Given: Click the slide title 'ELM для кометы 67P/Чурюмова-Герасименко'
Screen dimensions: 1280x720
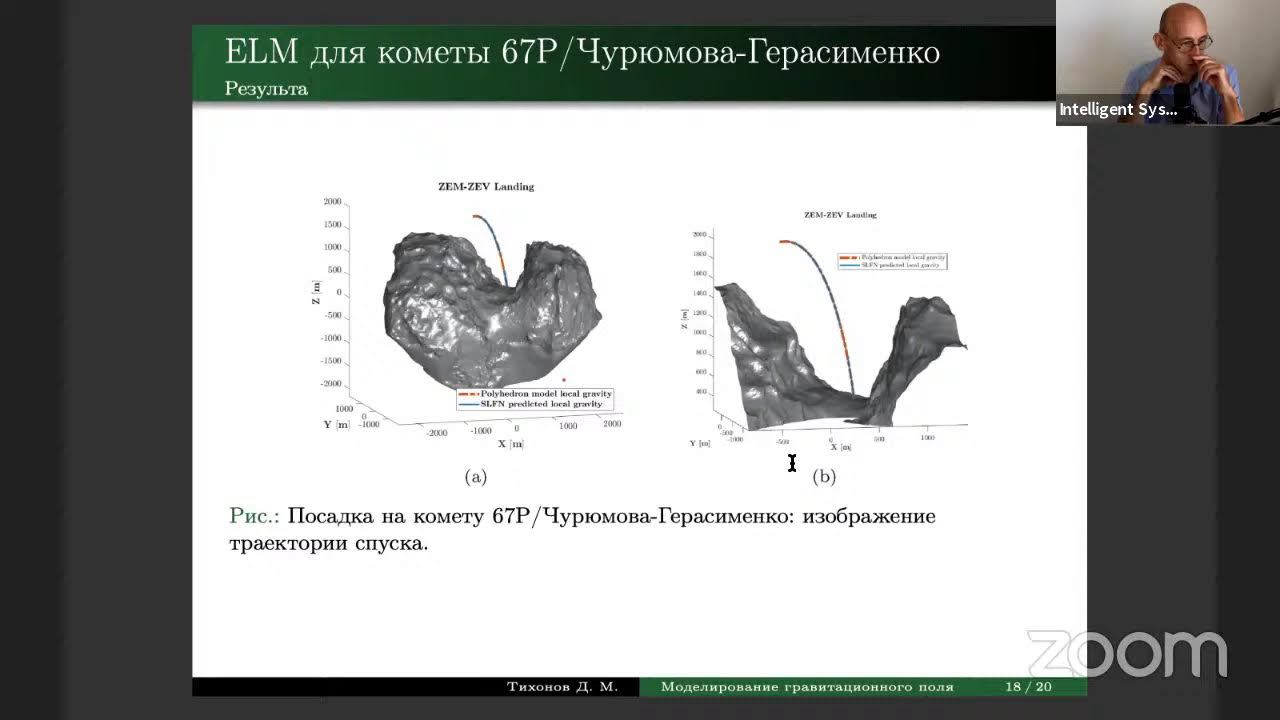Looking at the screenshot, I should coord(582,52).
